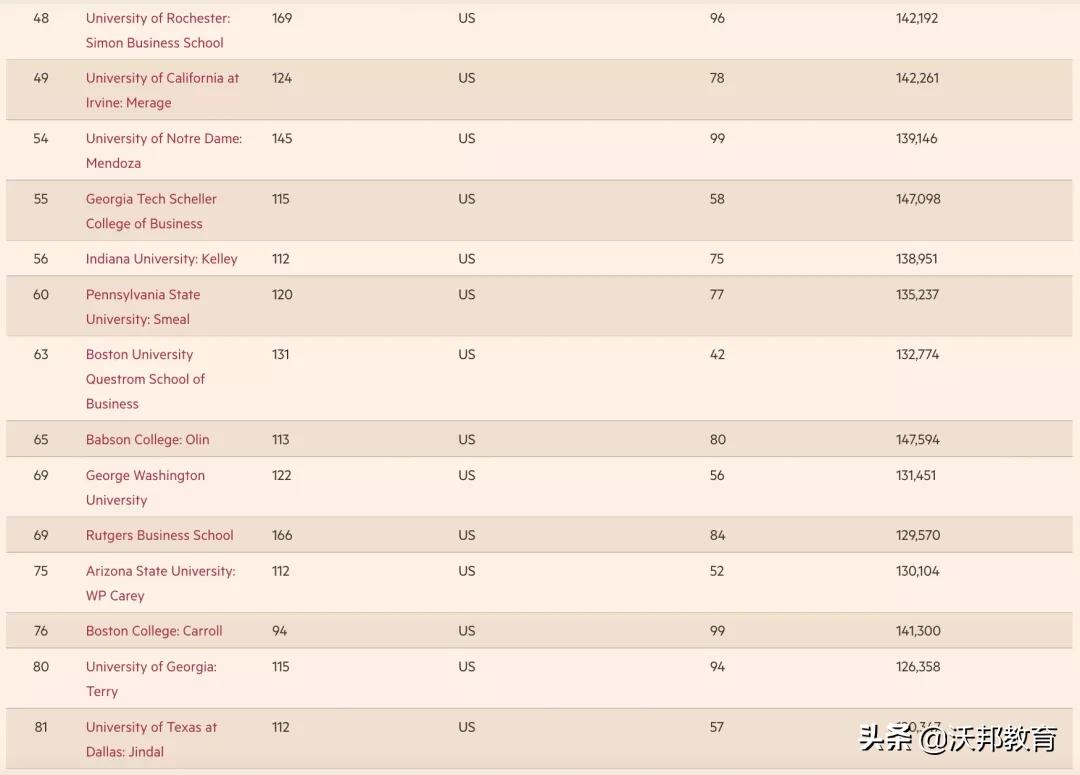1080x775 pixels.
Task: Select value 52 in Arizona State row
Action: (717, 571)
